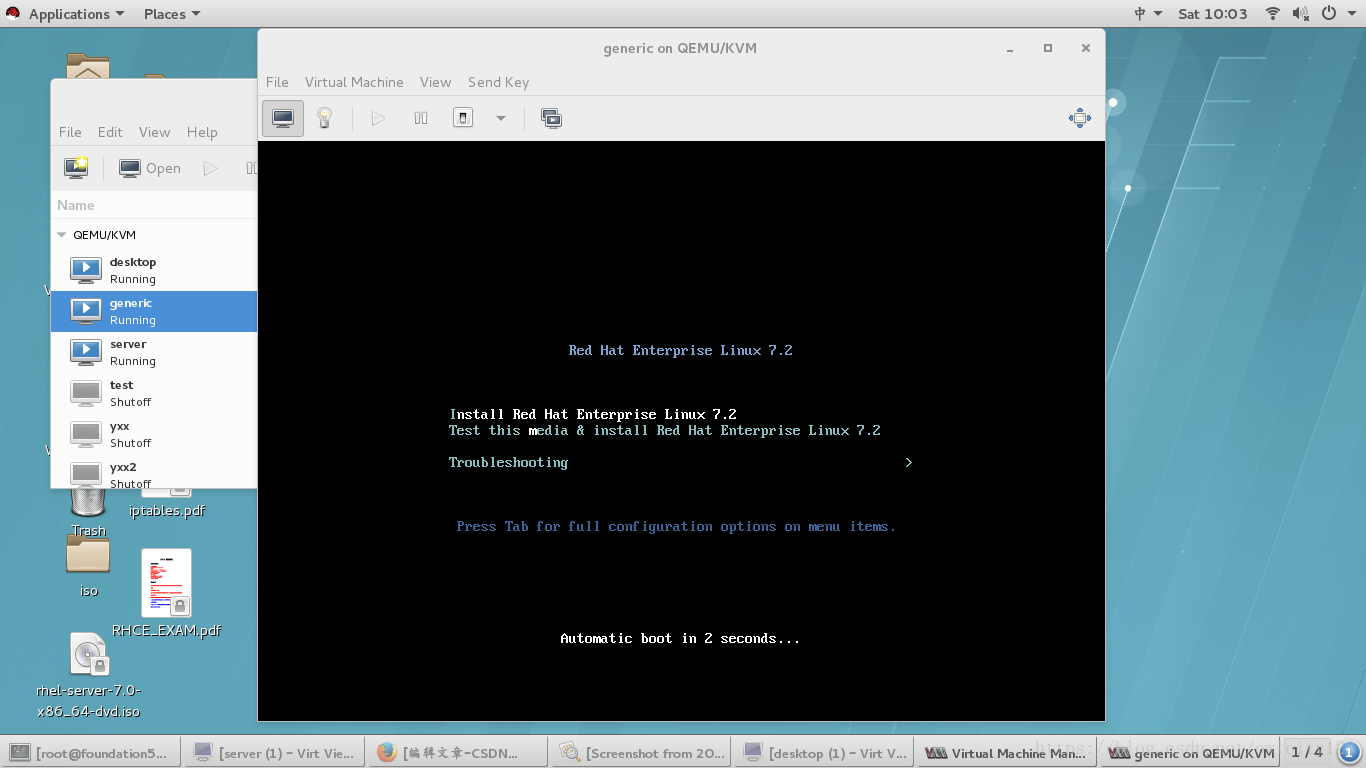Click the Name column header
1366x768 pixels.
[x=154, y=205]
